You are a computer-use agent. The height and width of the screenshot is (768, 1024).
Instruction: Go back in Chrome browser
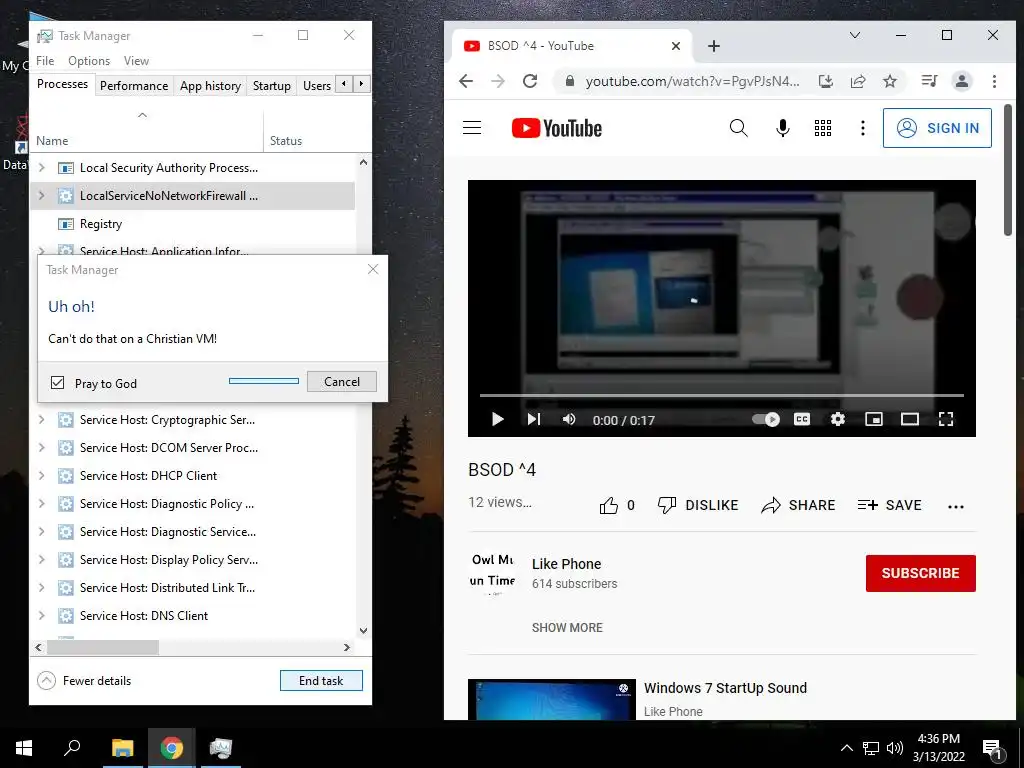point(466,81)
